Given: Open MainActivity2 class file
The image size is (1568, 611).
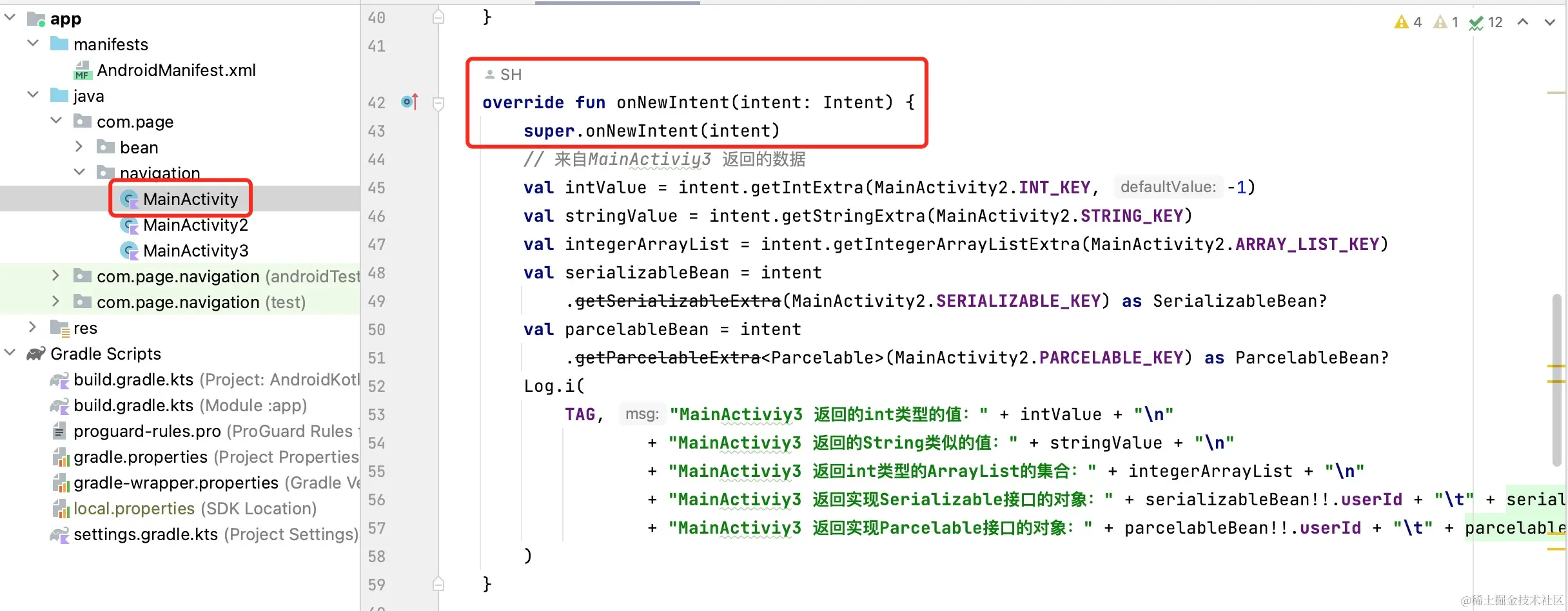Looking at the screenshot, I should [195, 224].
